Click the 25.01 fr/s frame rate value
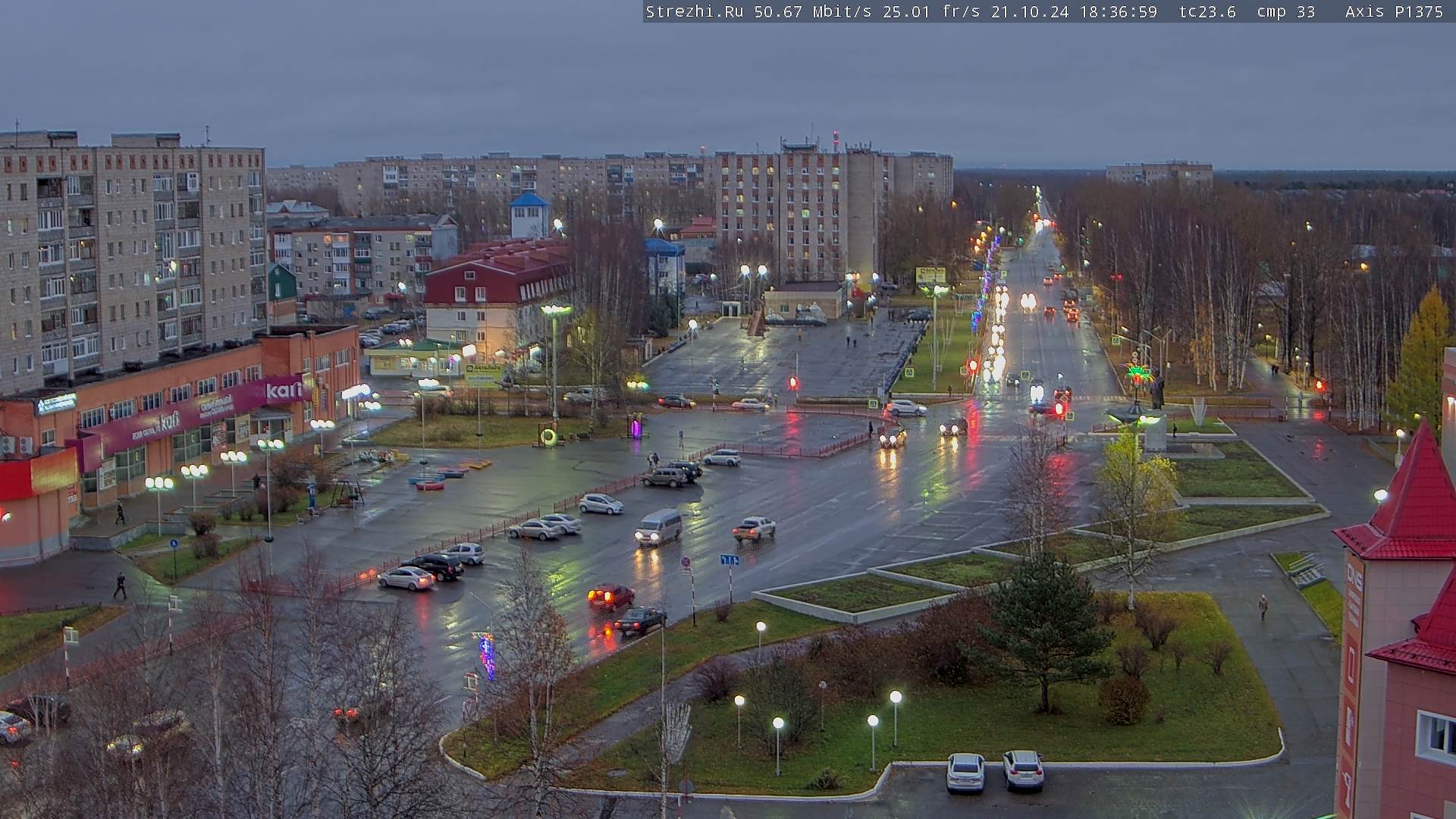Screen dimensions: 1456x819 click(931, 11)
